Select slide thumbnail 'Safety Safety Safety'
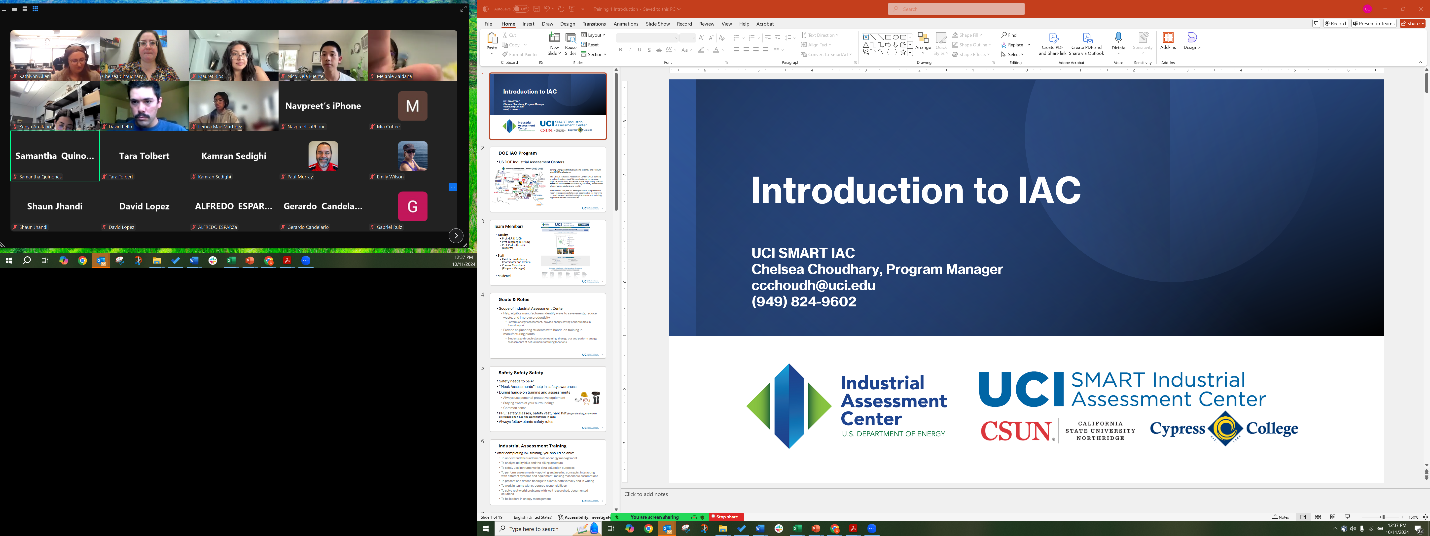Screen dimensions: 1430x536 point(547,400)
